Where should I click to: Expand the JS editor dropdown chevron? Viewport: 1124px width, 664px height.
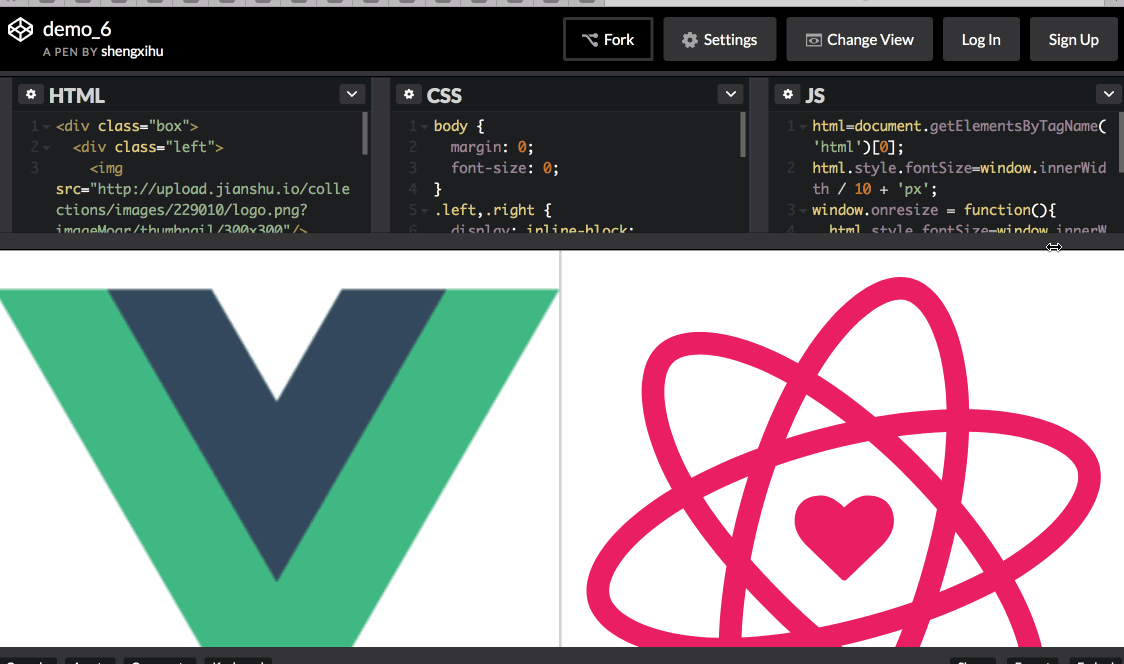coord(1109,94)
